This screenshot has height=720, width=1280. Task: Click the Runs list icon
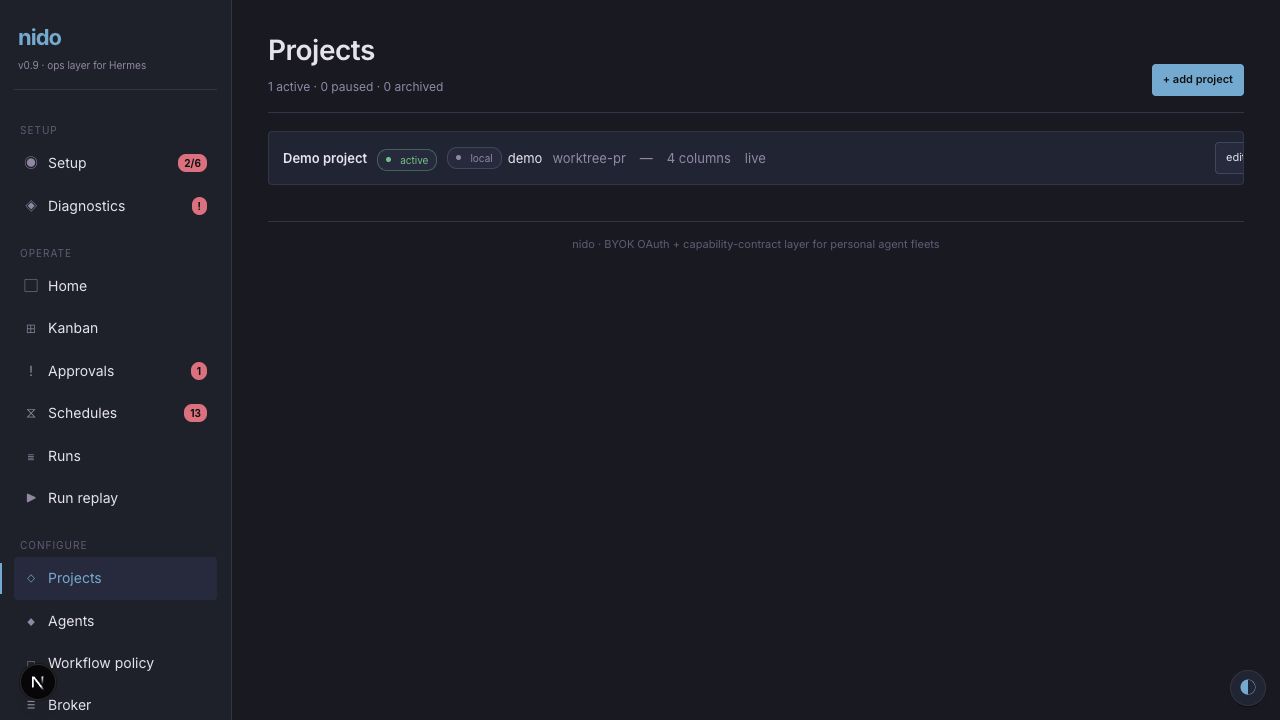31,456
